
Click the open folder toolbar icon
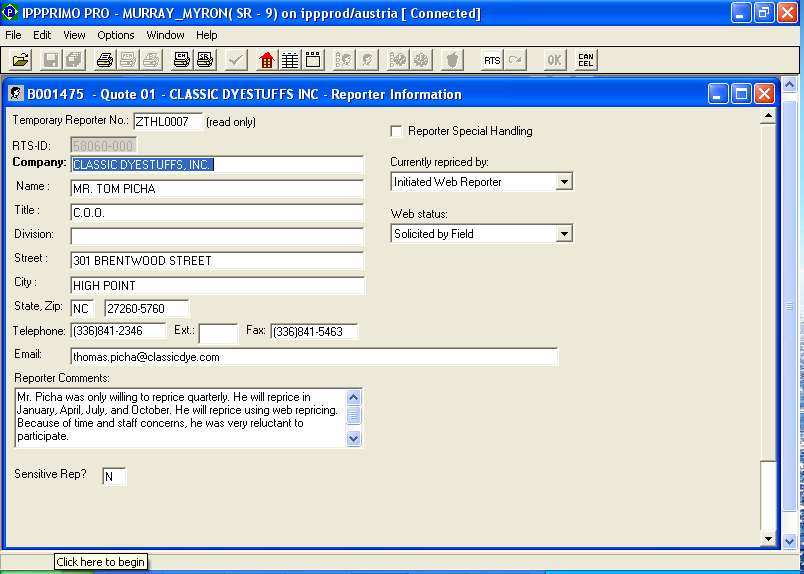point(20,60)
